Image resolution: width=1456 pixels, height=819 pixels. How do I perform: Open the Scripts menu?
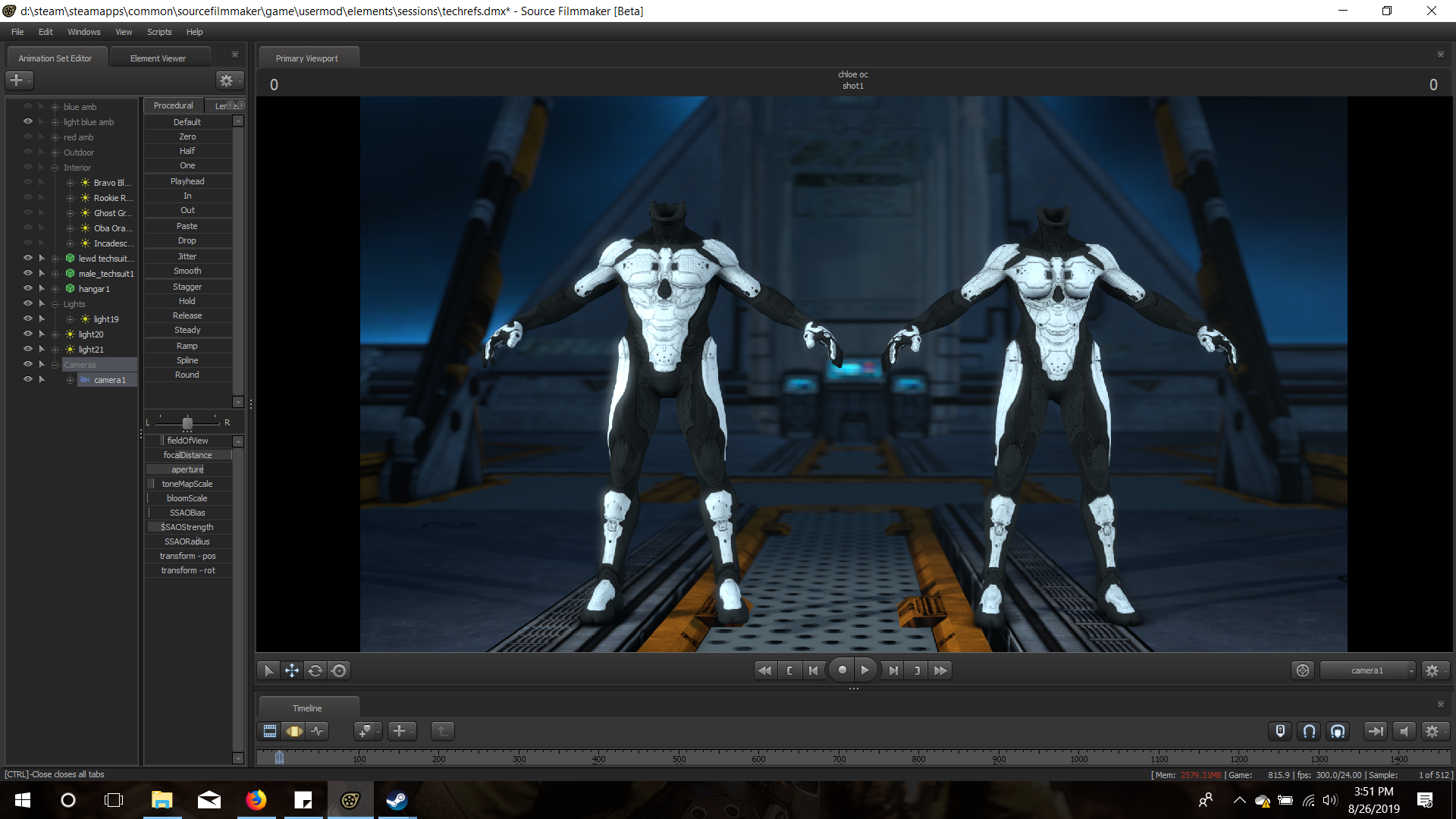159,32
